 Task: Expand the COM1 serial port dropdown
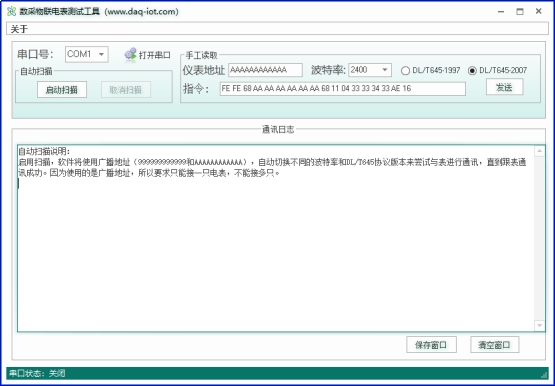click(101, 54)
